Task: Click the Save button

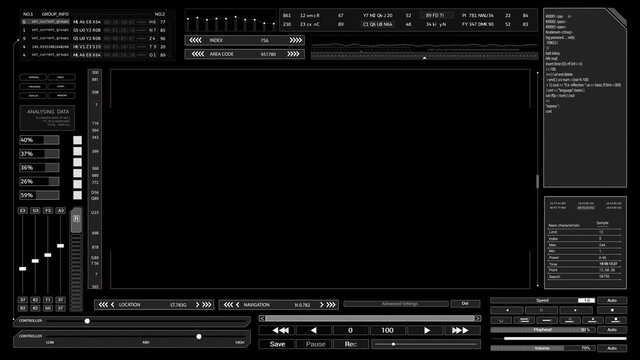Action: click(x=277, y=344)
